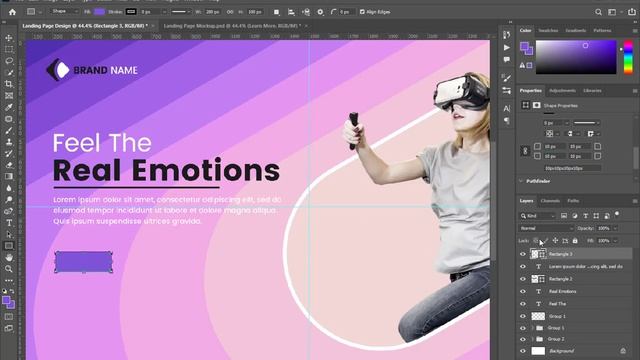This screenshot has width=640, height=360.
Task: Open the gear settings in options bar
Action: (320, 12)
